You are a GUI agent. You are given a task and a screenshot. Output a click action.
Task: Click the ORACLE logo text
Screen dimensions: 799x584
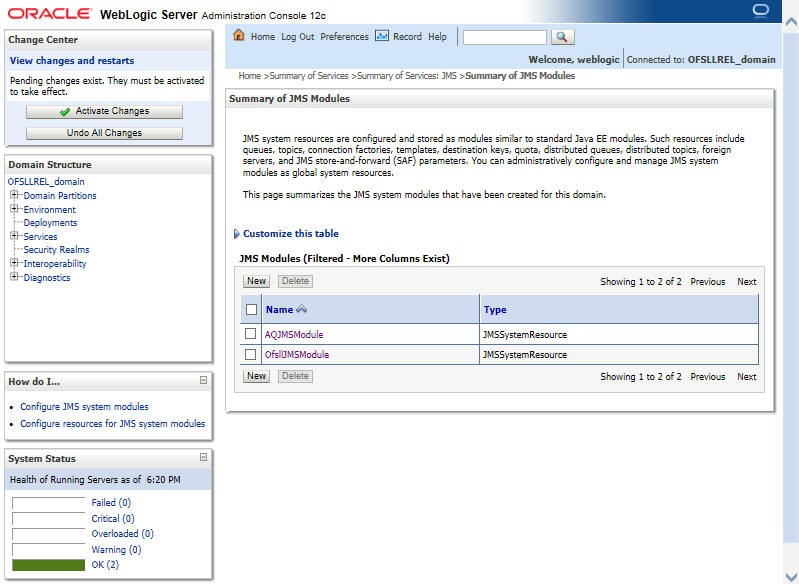[x=49, y=14]
